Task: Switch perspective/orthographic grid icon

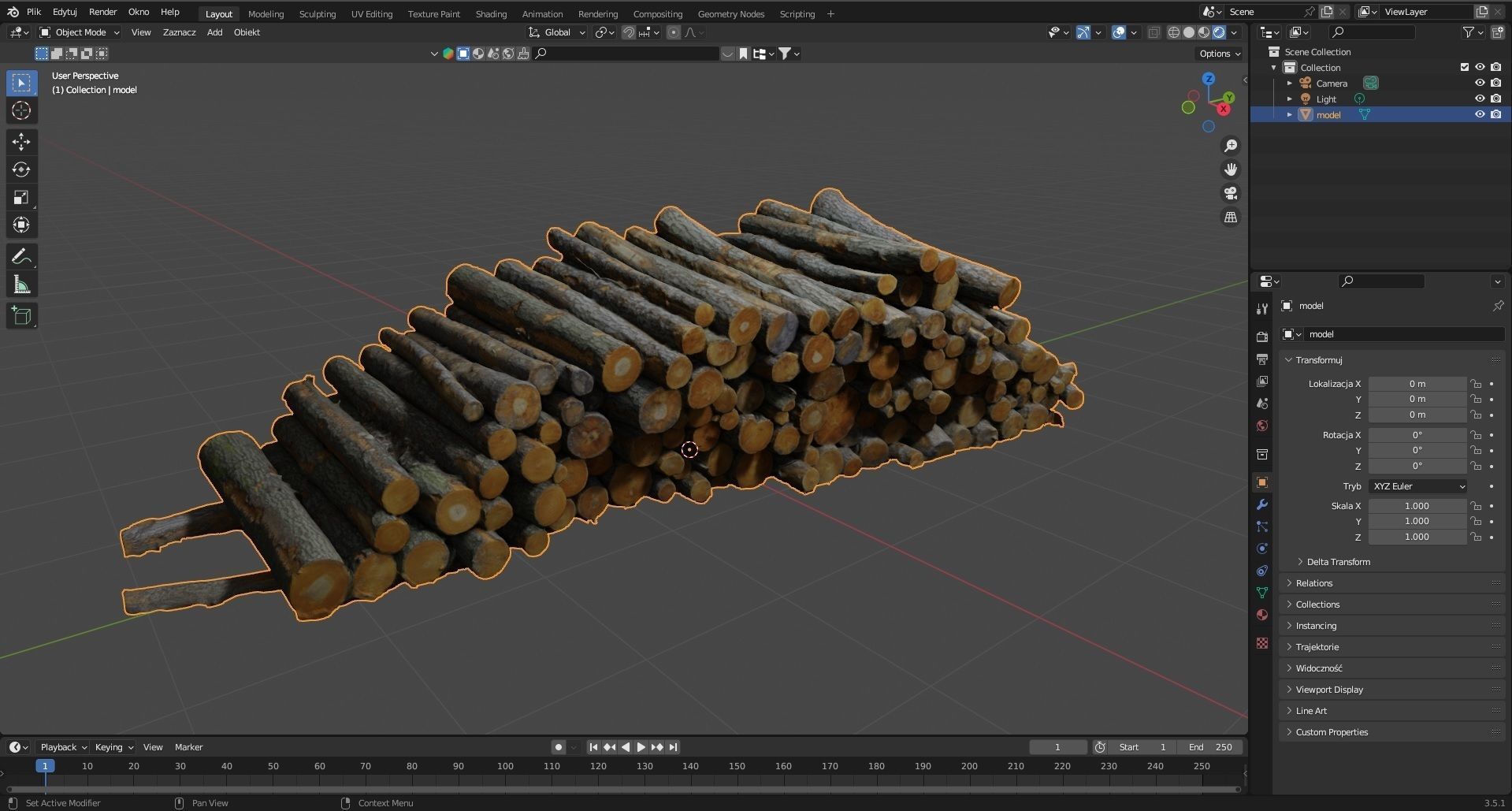Action: [x=1230, y=217]
